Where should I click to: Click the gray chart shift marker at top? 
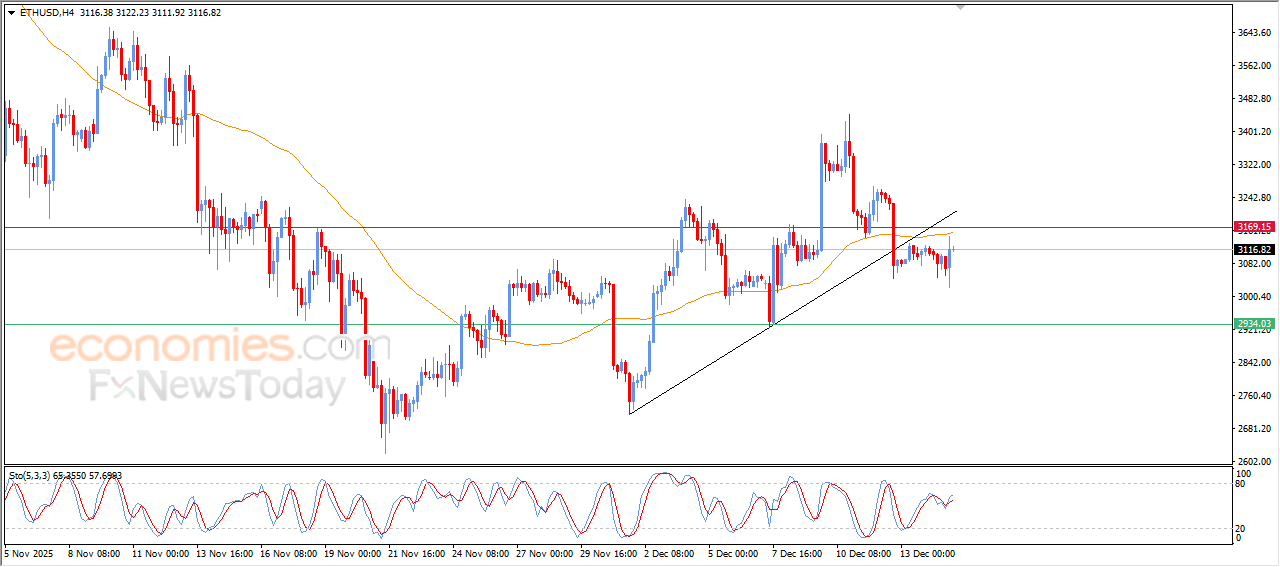961,7
